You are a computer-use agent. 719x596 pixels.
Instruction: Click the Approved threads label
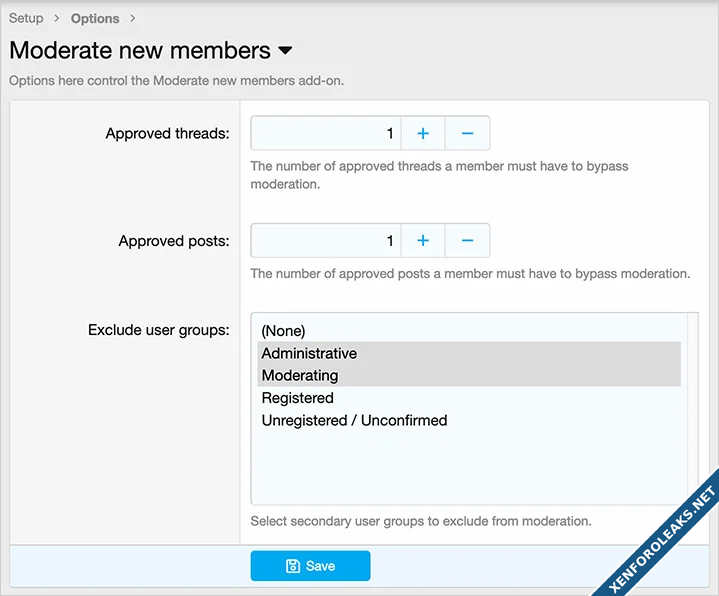(167, 133)
